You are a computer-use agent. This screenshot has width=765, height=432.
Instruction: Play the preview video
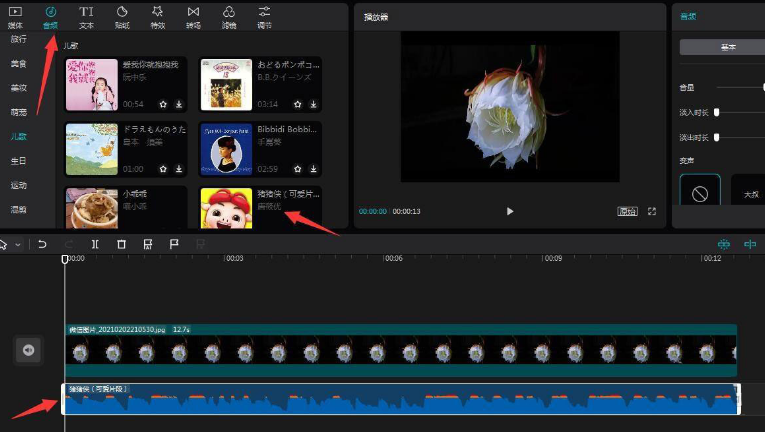coord(510,211)
